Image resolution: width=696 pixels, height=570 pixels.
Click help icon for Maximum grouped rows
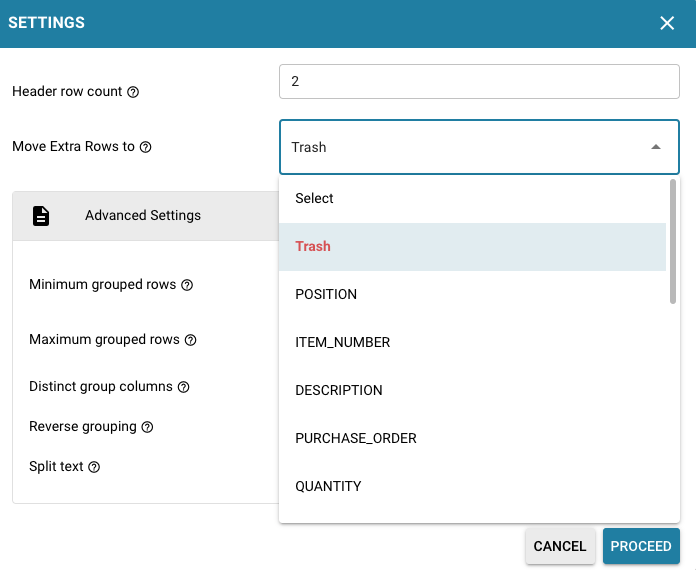[x=191, y=340]
